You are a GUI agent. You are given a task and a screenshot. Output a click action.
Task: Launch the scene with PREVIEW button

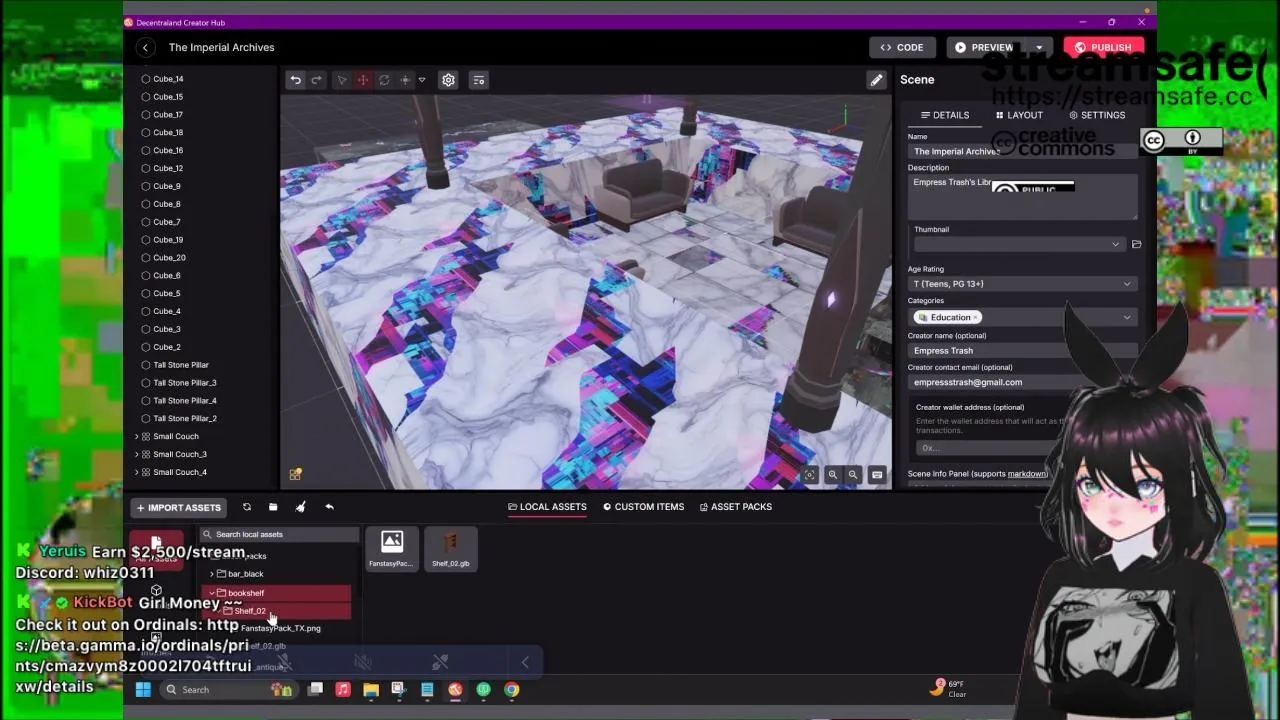click(x=984, y=47)
